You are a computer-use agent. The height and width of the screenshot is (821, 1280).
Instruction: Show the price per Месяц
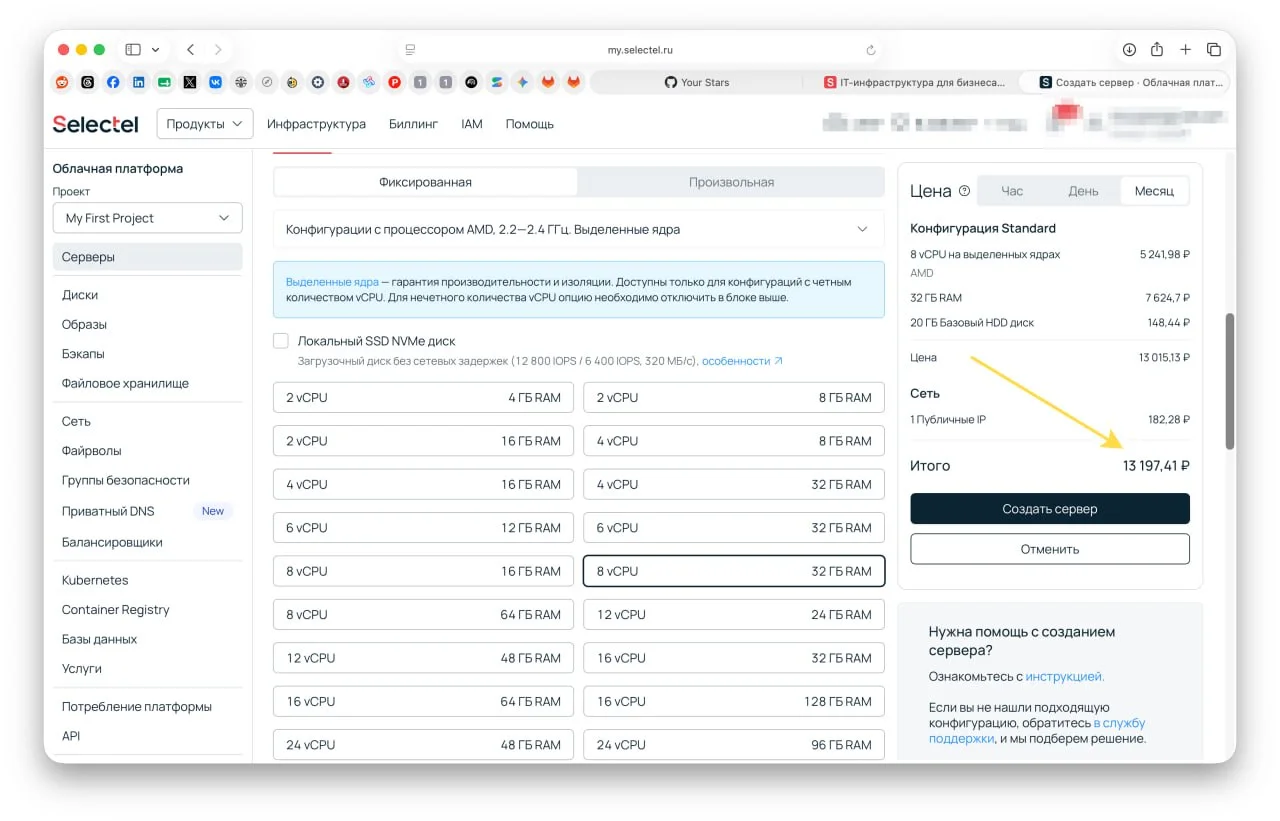[x=1154, y=191]
